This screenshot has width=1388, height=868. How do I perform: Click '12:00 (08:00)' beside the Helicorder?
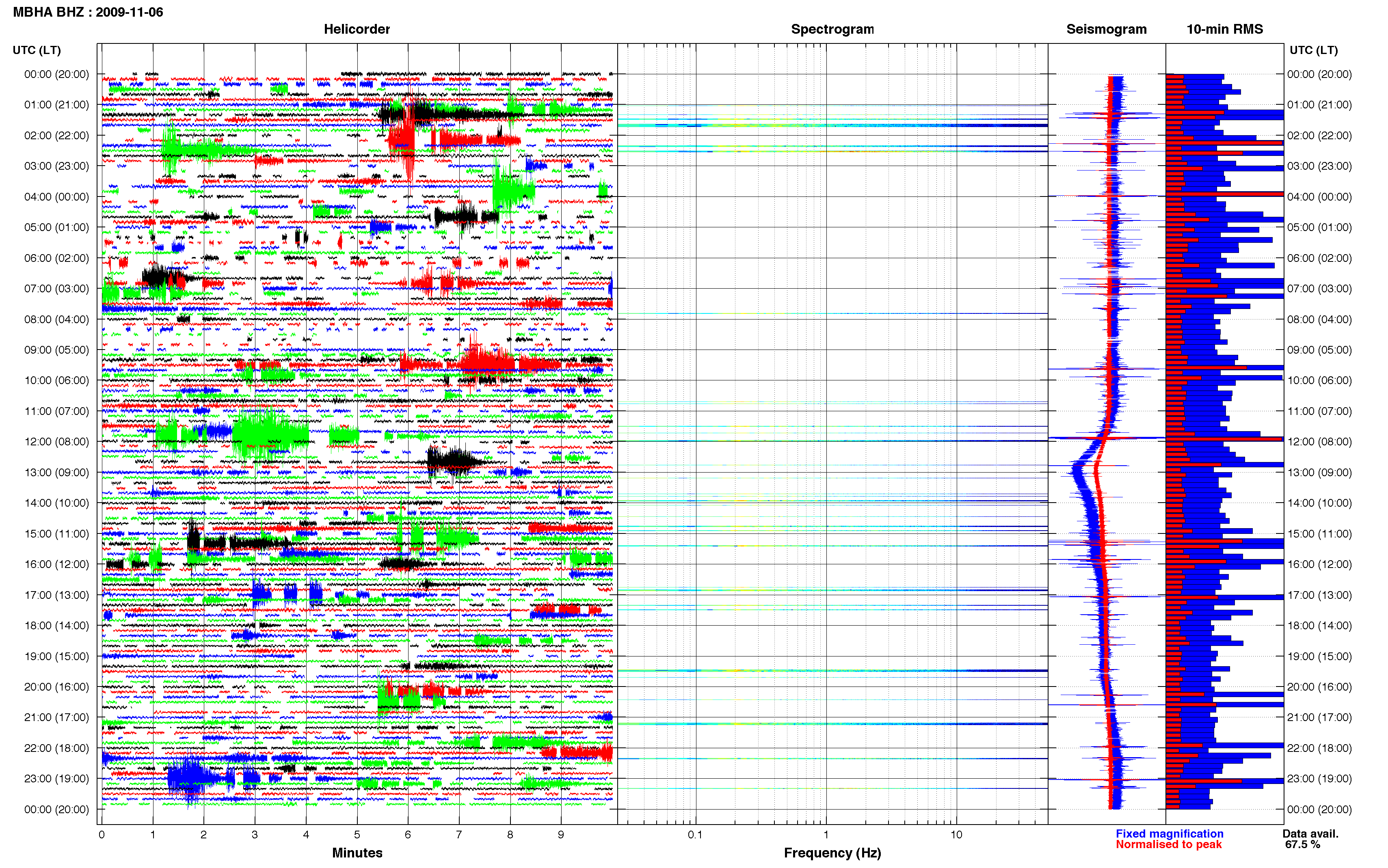56,441
